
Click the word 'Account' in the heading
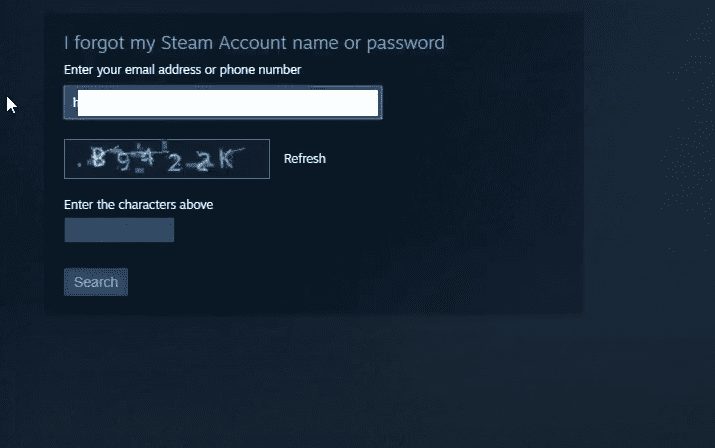[253, 43]
